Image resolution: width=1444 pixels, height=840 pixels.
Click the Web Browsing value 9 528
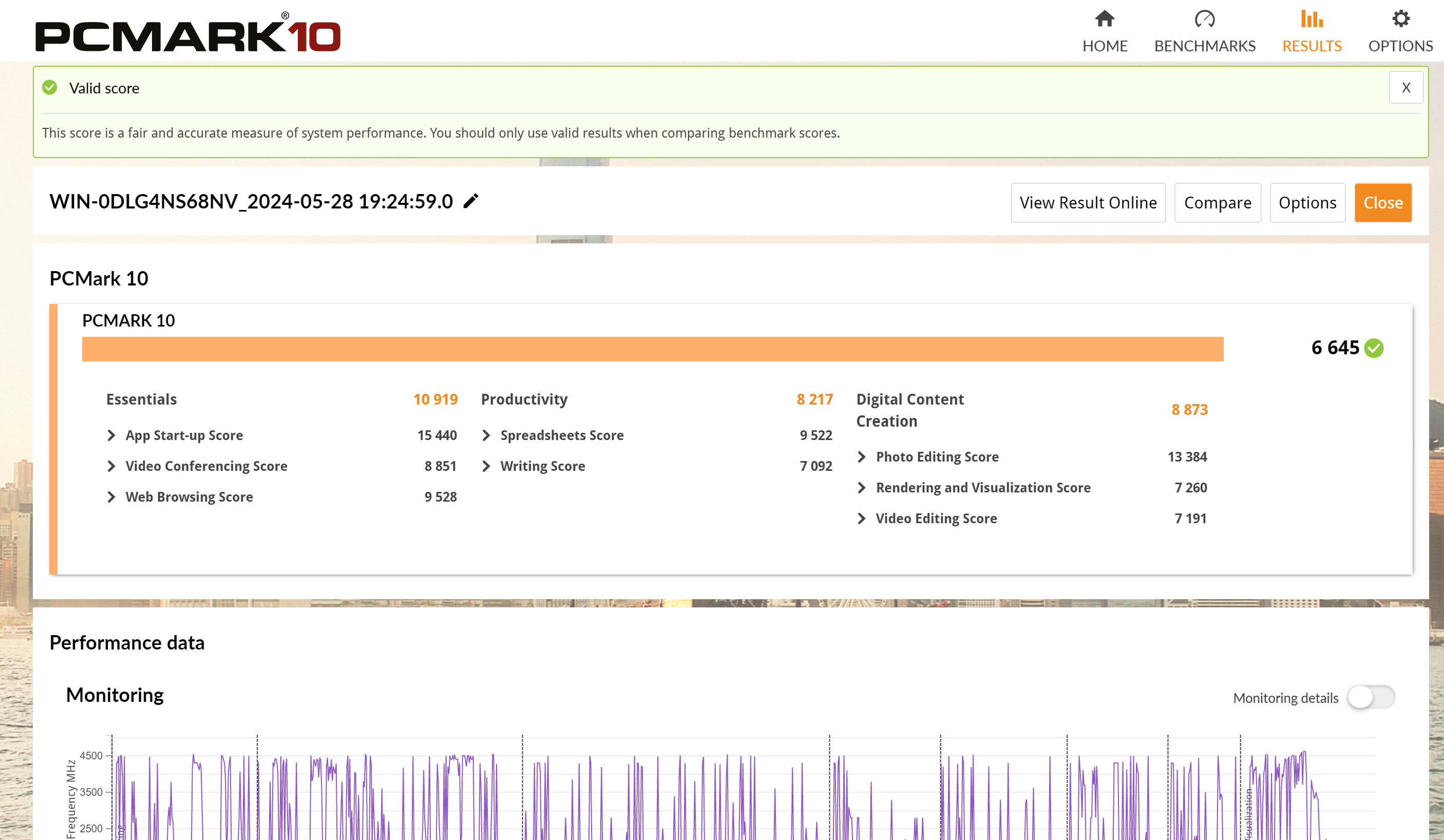tap(441, 498)
